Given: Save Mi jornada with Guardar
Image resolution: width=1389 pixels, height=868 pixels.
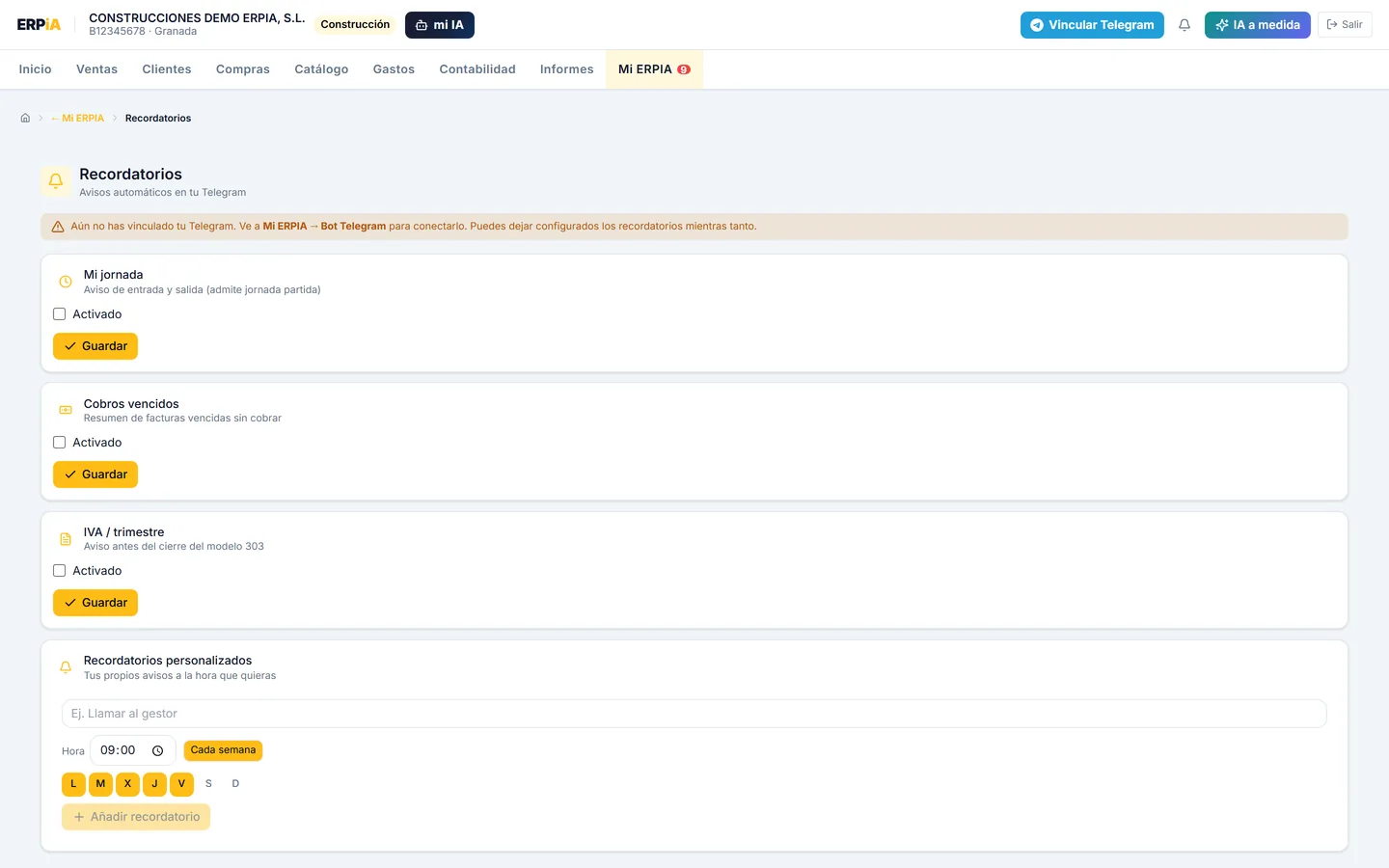Looking at the screenshot, I should coord(95,346).
